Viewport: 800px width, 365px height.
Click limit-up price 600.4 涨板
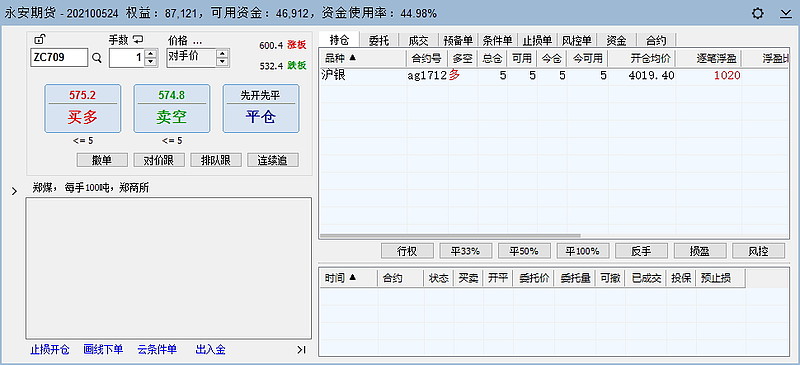[283, 45]
